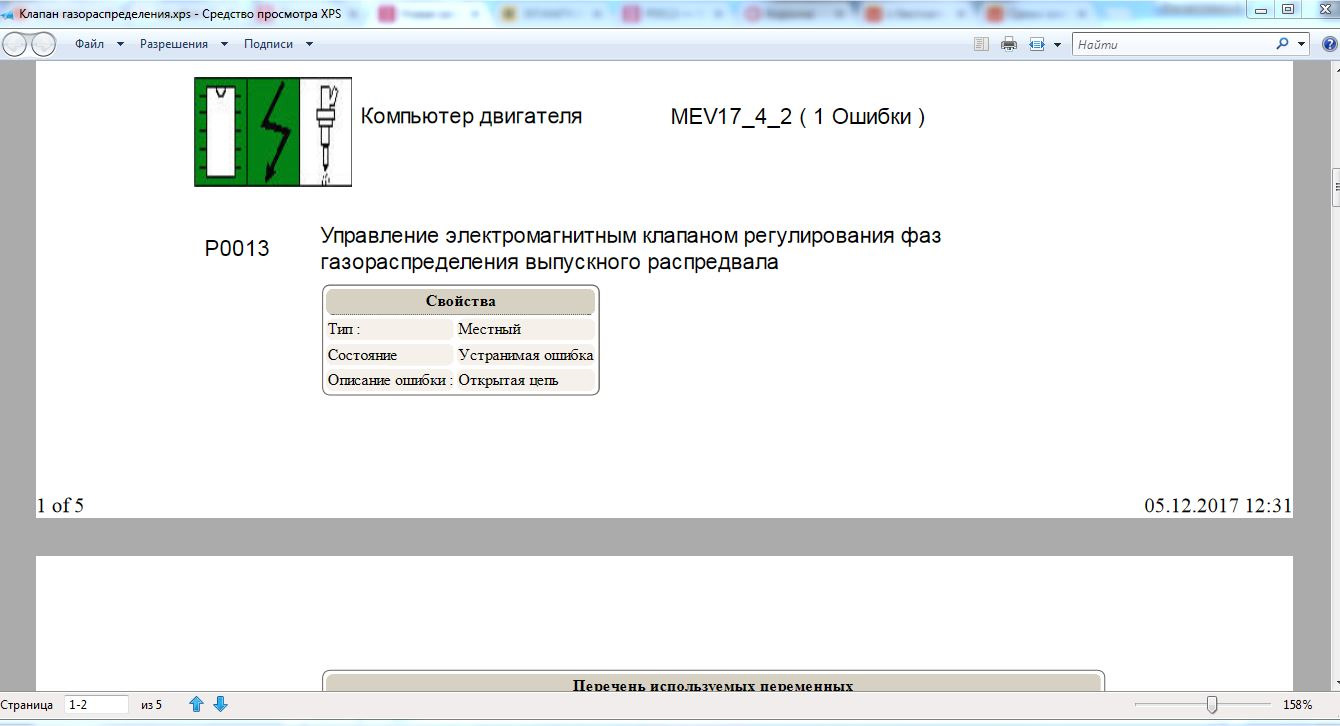Open help with the question mark icon

pyautogui.click(x=1328, y=44)
